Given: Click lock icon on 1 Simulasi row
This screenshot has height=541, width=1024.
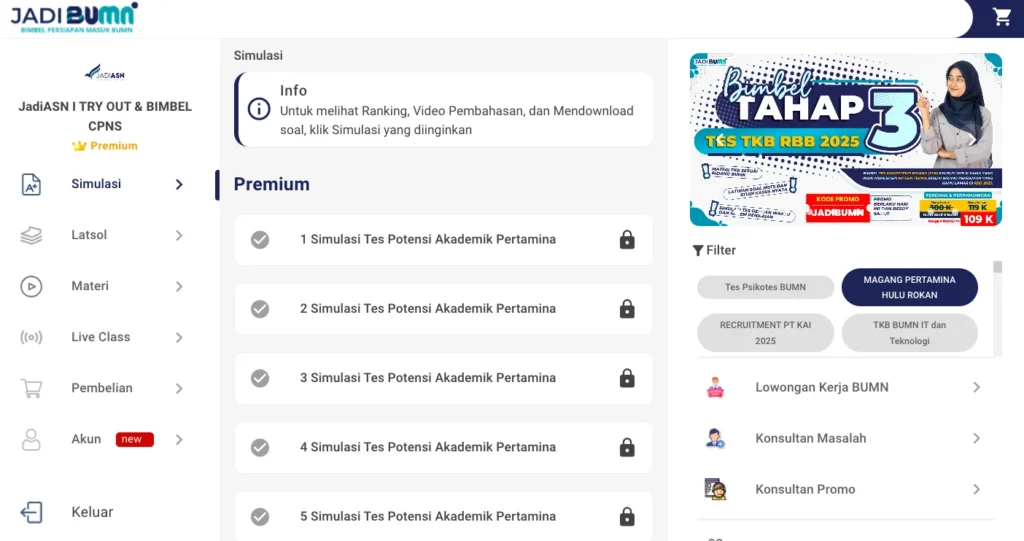Looking at the screenshot, I should (x=627, y=240).
